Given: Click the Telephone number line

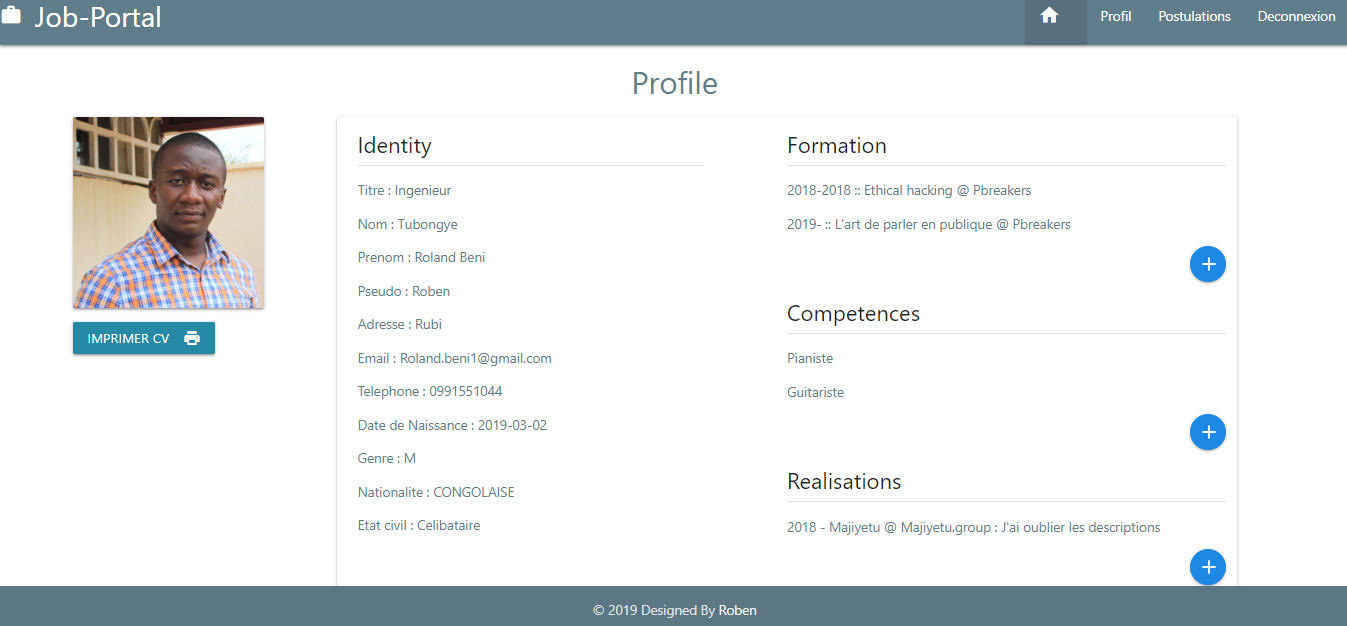Looking at the screenshot, I should pyautogui.click(x=430, y=391).
